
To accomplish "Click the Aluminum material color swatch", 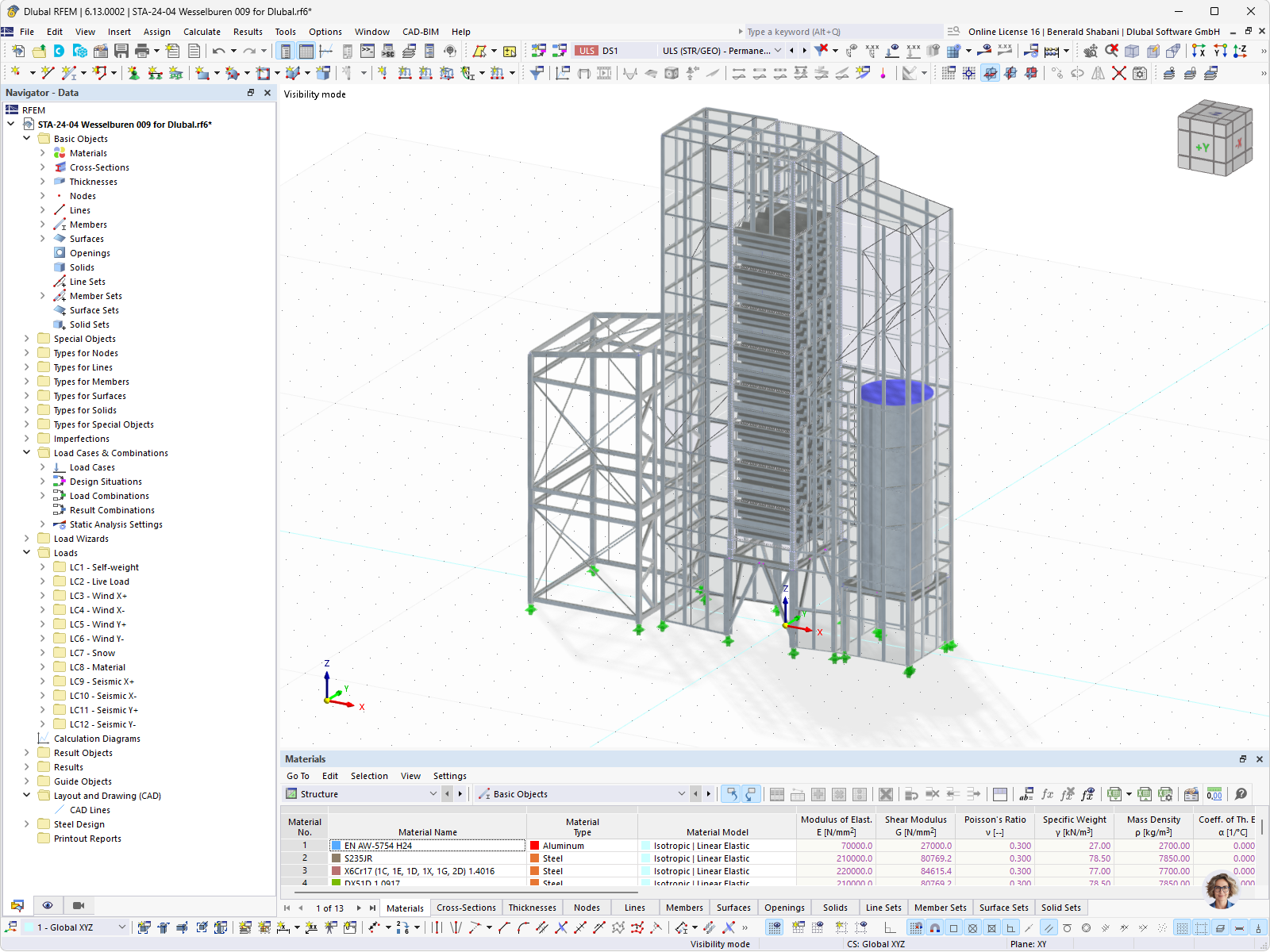I will tap(535, 846).
